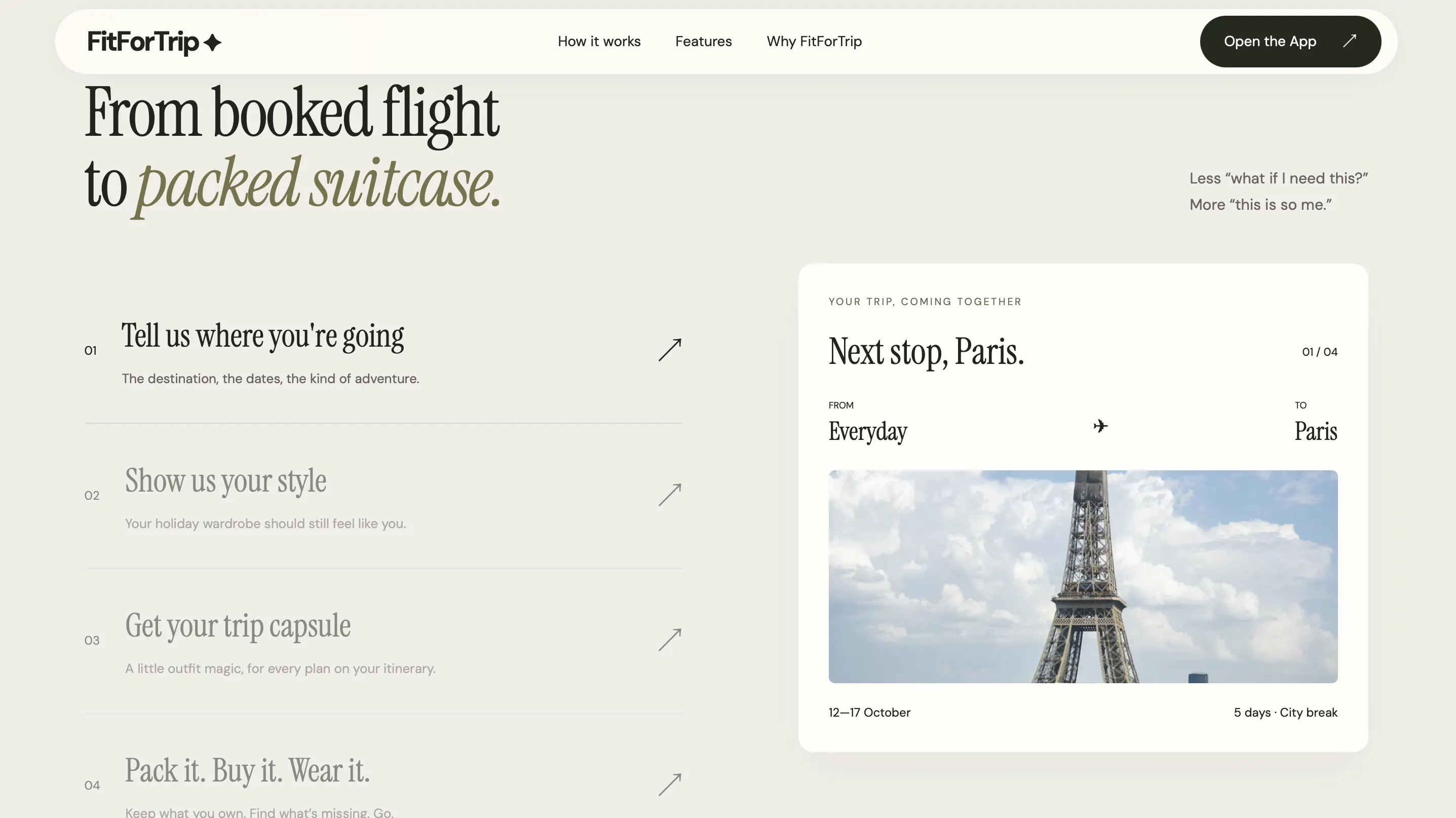Click the Paris destination label
The width and height of the screenshot is (1456, 818).
pyautogui.click(x=1316, y=431)
